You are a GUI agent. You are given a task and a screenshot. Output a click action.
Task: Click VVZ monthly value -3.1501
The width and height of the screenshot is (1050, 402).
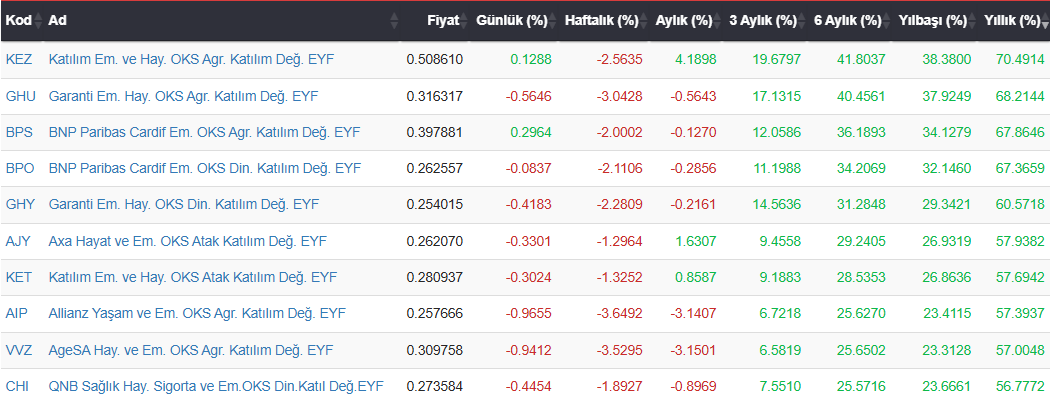coord(694,350)
